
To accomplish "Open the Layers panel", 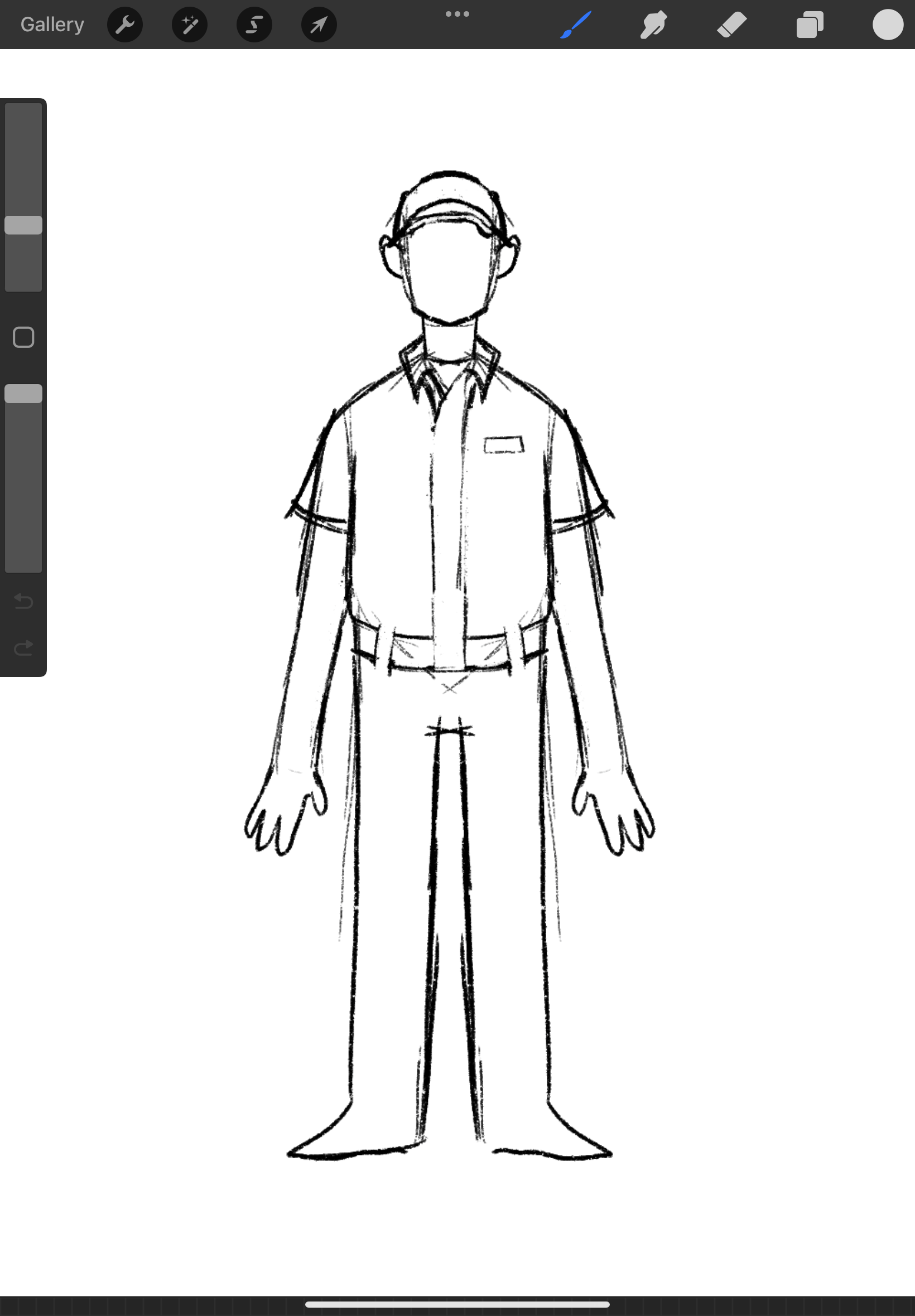I will click(x=810, y=25).
